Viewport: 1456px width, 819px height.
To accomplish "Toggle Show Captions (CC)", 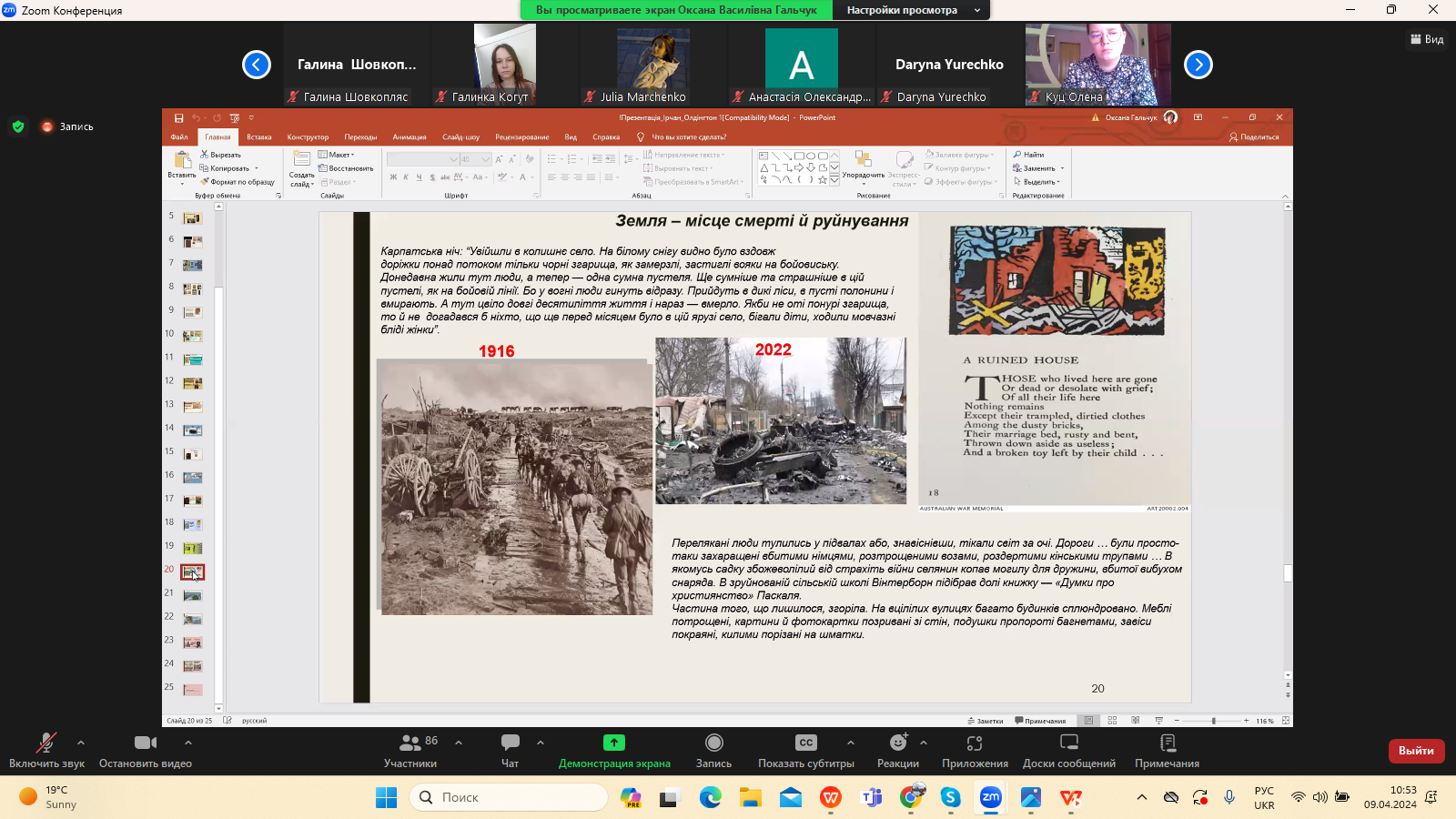I will pos(805,743).
